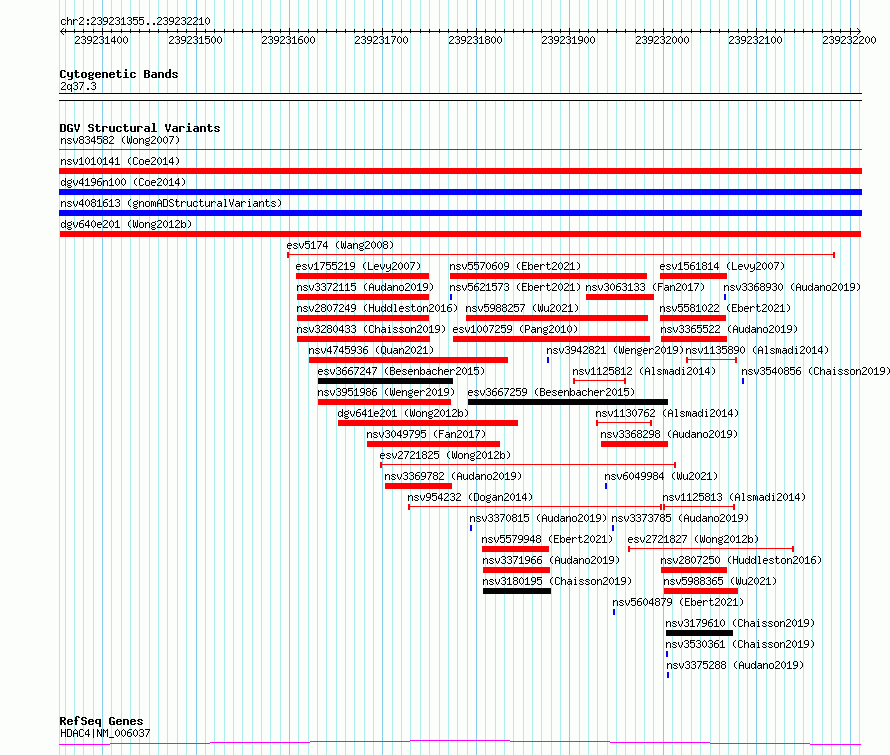Select esv3667259 (Besenbacher2015) label
Viewport: 890px width, 755px height.
point(551,392)
